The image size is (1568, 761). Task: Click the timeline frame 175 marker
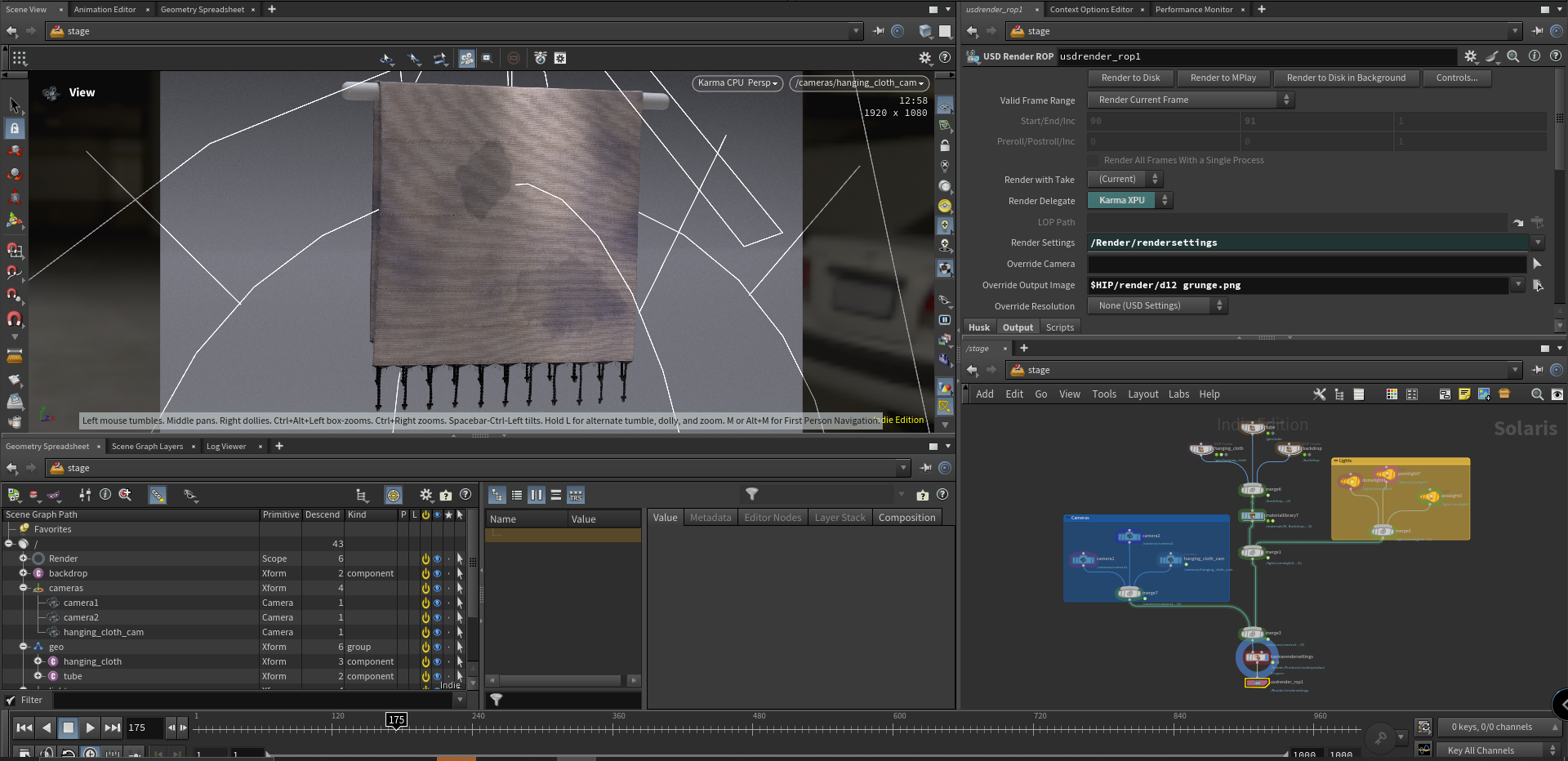[x=396, y=720]
